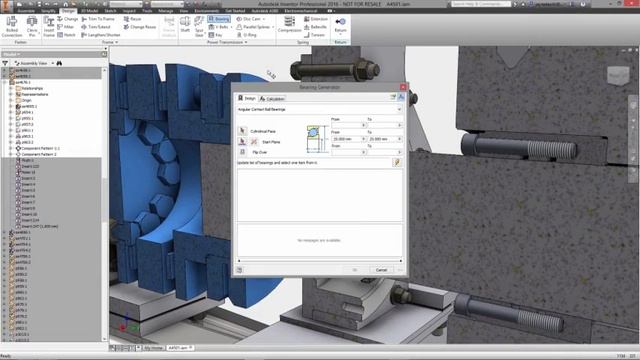Select the Notch frame tool
This screenshot has width=640, height=360.
pos(67,35)
